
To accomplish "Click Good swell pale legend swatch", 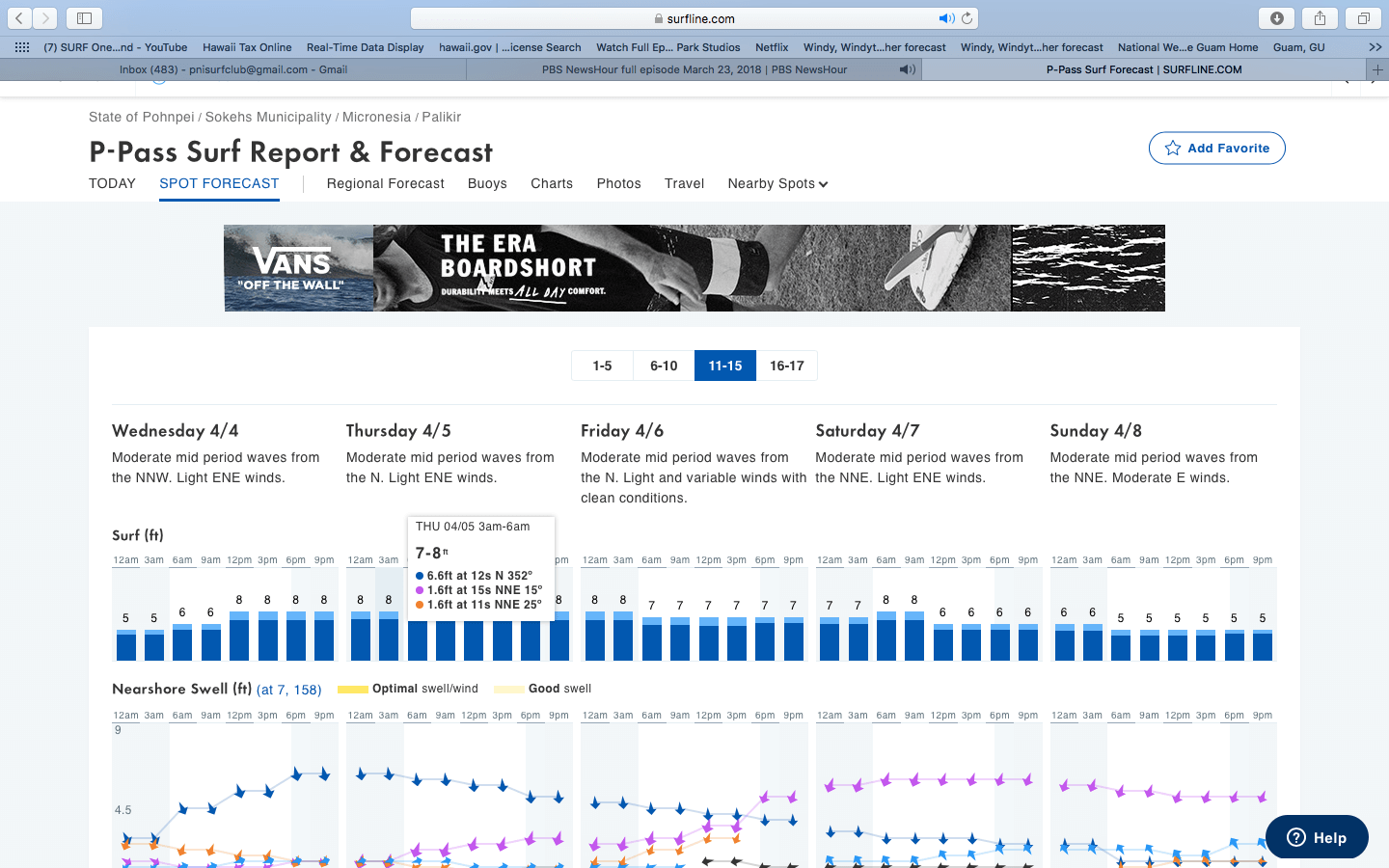I will coord(508,689).
